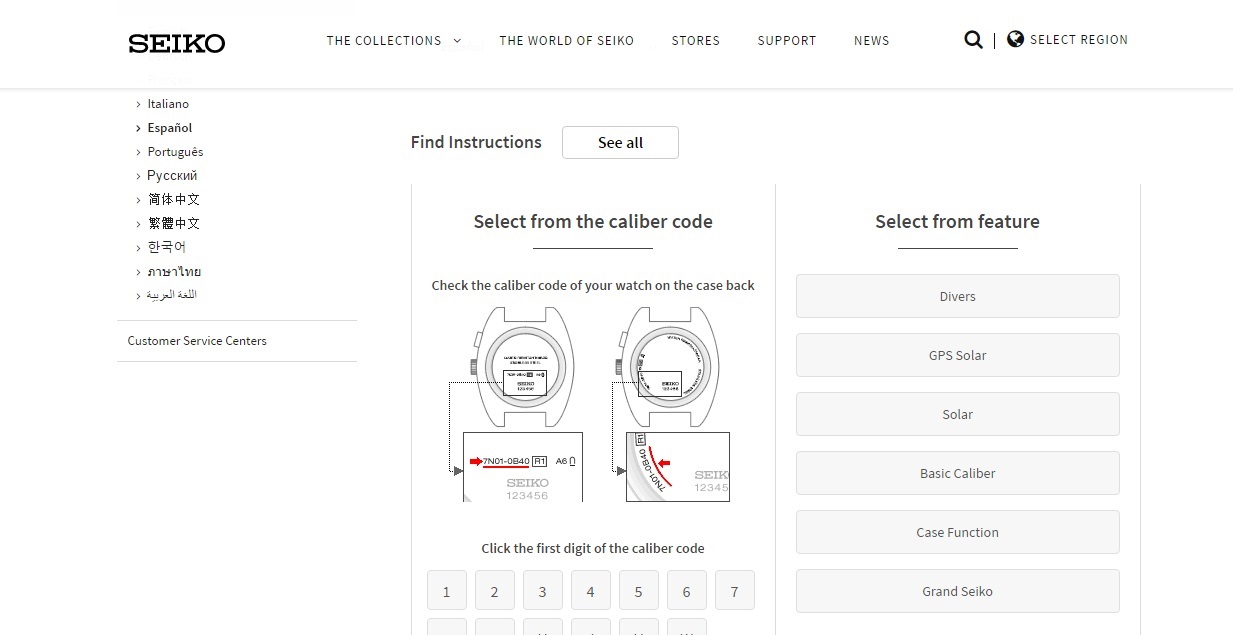
Task: Select the Grand Seiko feature button
Action: coord(957,591)
